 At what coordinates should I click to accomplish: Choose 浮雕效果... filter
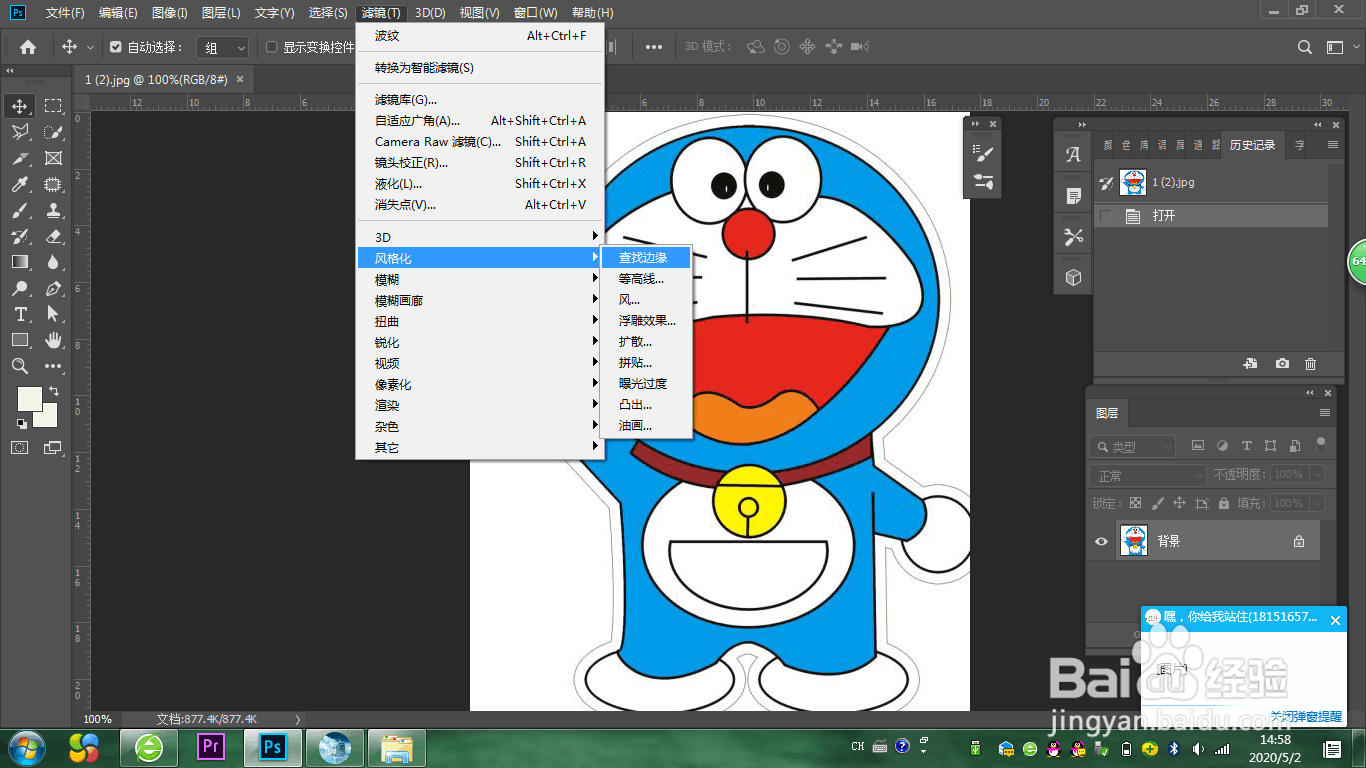click(x=647, y=321)
